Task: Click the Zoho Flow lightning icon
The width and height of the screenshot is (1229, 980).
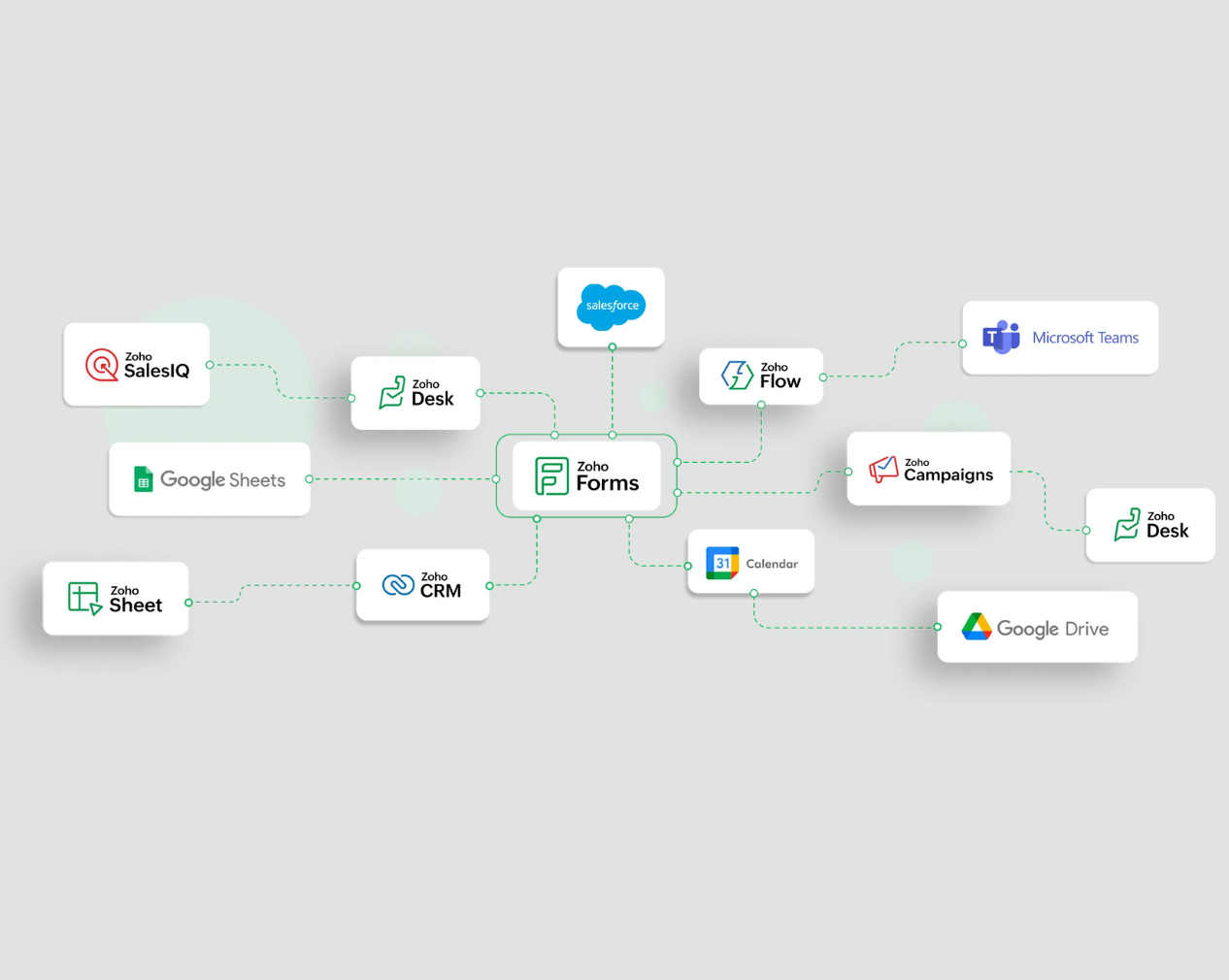Action: tap(738, 375)
